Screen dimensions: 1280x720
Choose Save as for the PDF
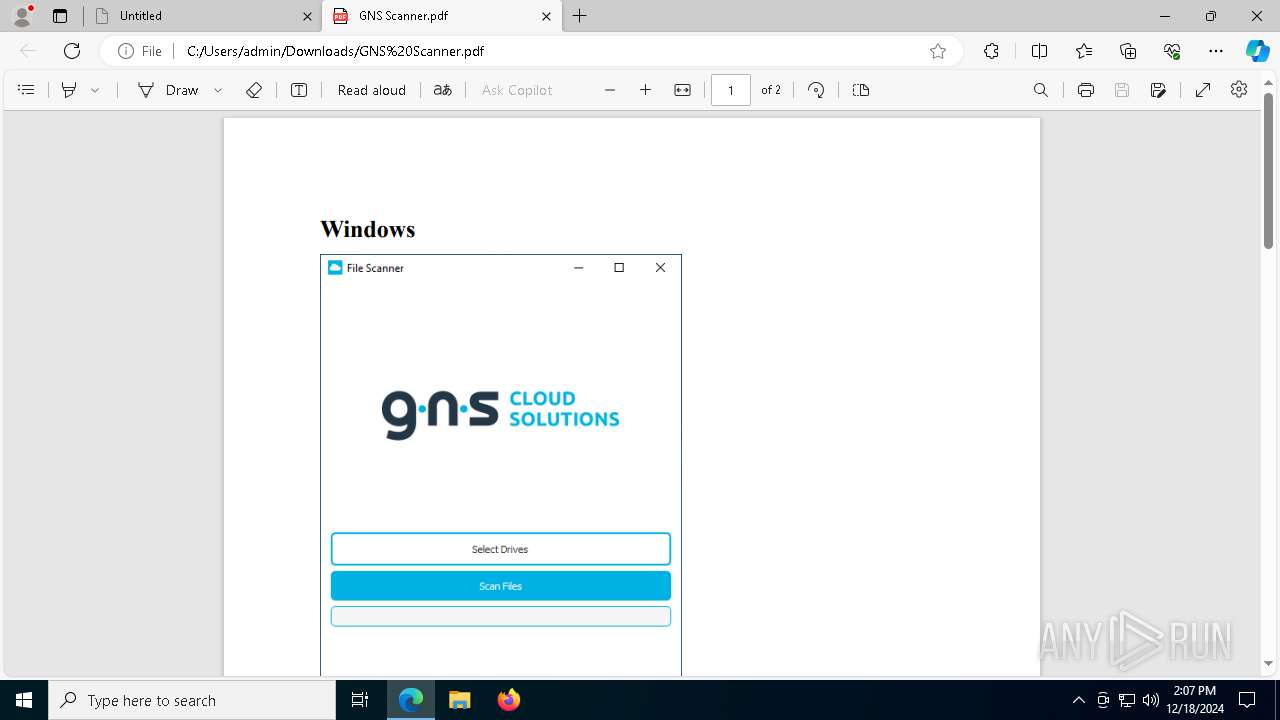coord(1158,90)
